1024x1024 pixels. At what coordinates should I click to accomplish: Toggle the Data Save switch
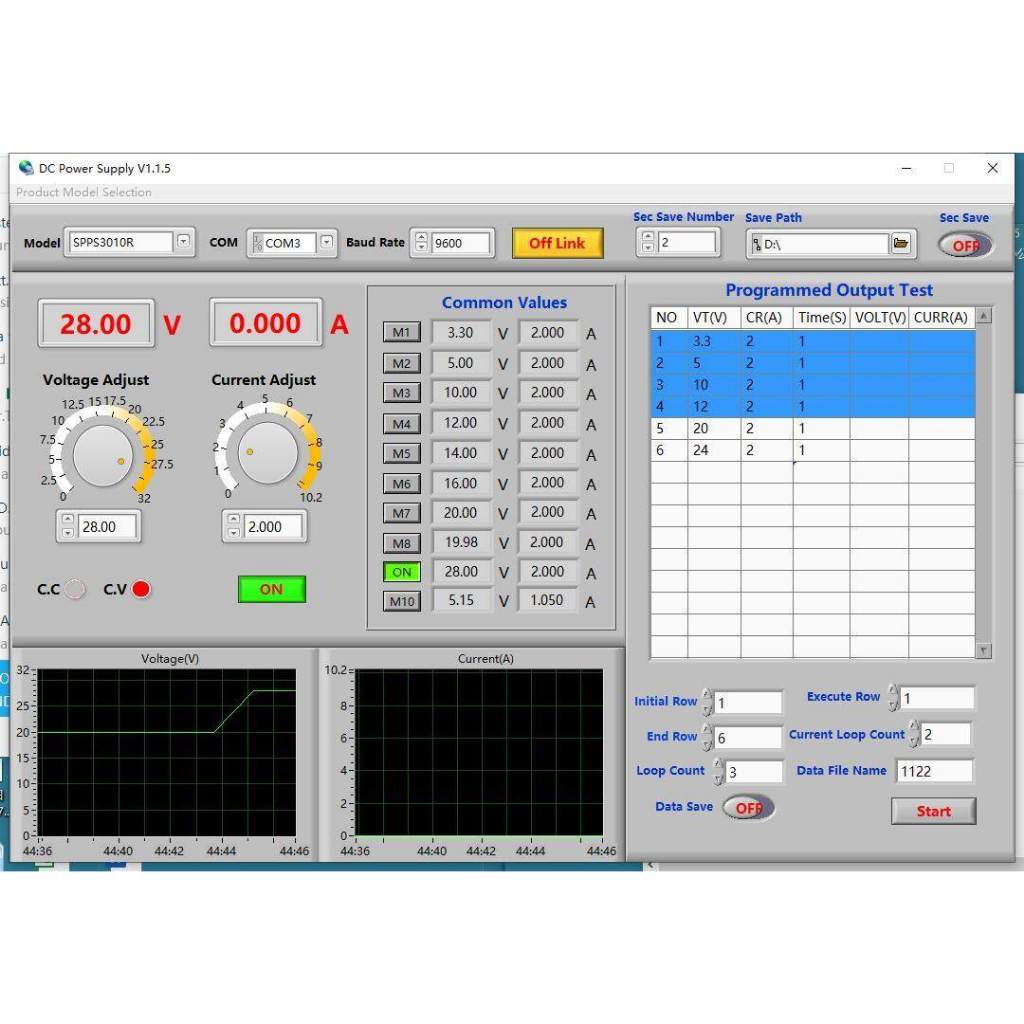[748, 808]
